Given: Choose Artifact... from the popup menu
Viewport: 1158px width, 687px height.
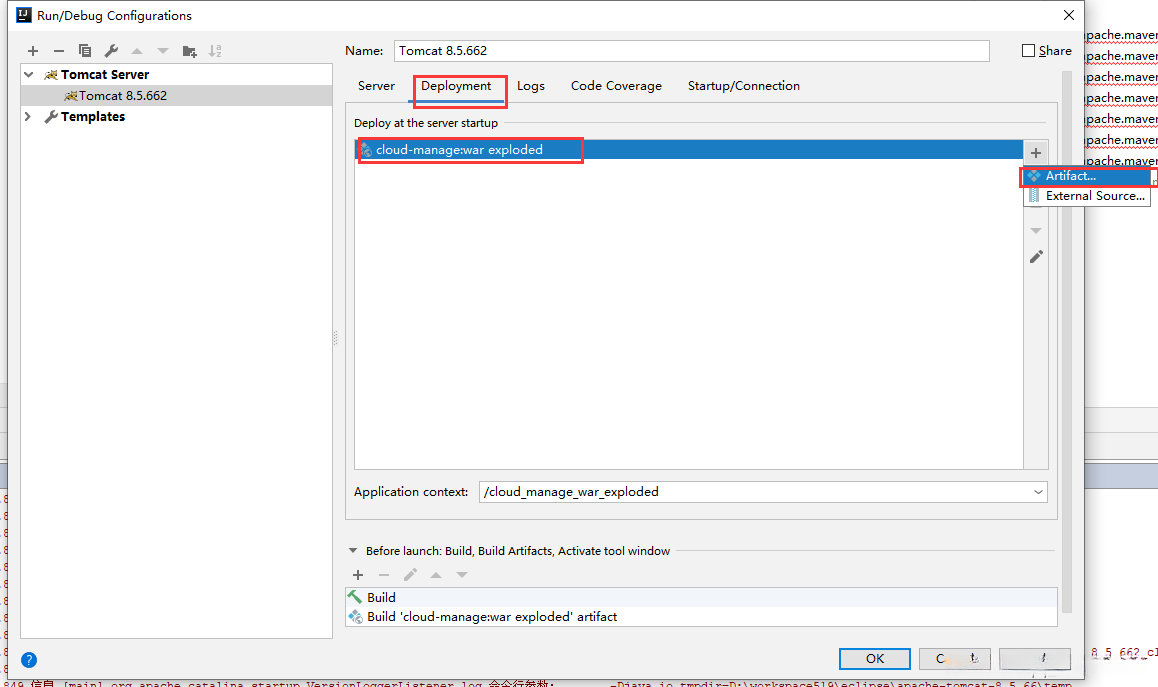Looking at the screenshot, I should (1086, 176).
